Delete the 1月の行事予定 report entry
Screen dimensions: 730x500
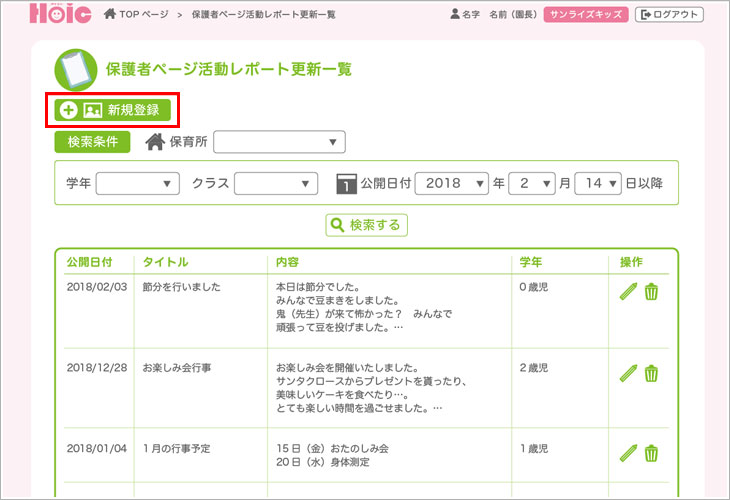point(651,453)
